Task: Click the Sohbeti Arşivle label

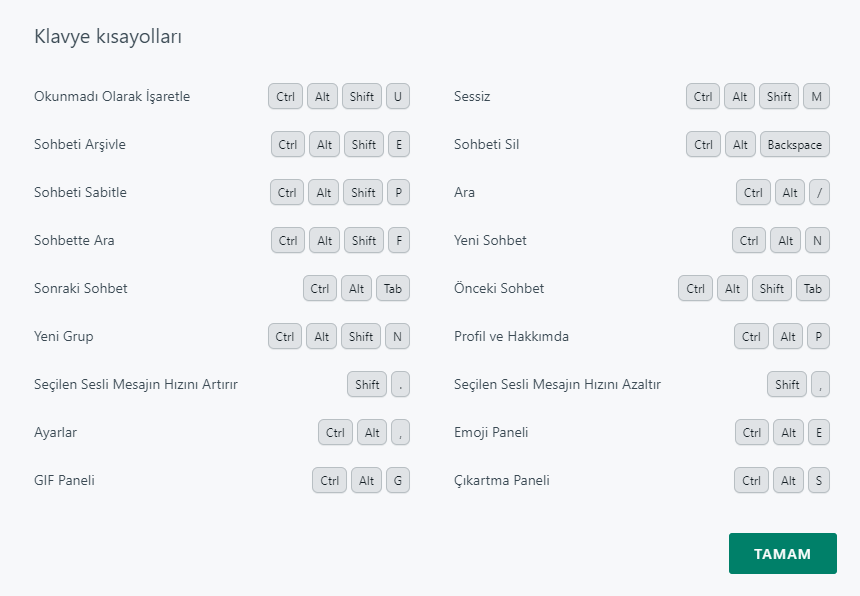Action: pos(80,145)
